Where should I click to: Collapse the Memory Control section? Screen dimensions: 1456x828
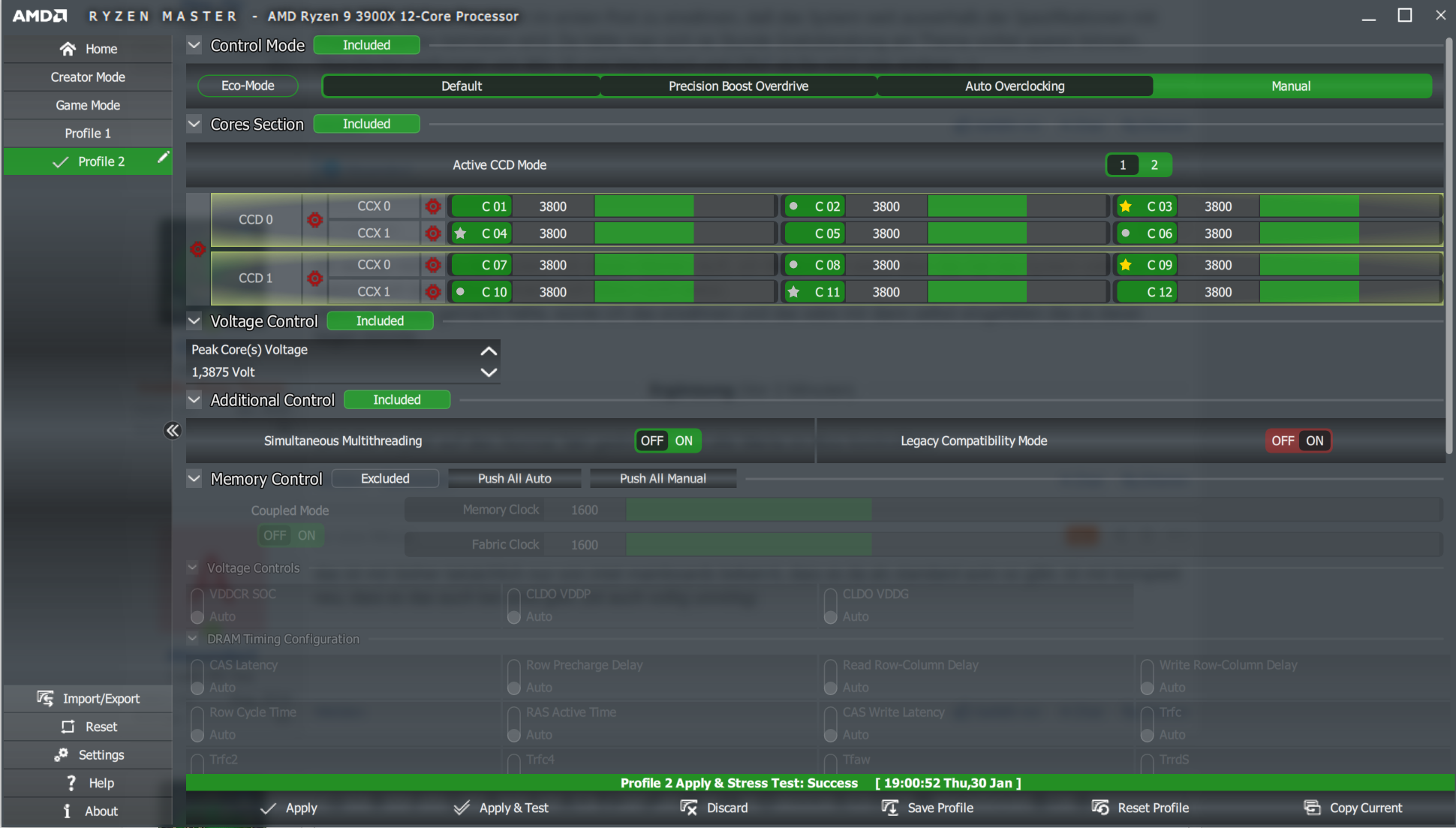click(x=194, y=479)
